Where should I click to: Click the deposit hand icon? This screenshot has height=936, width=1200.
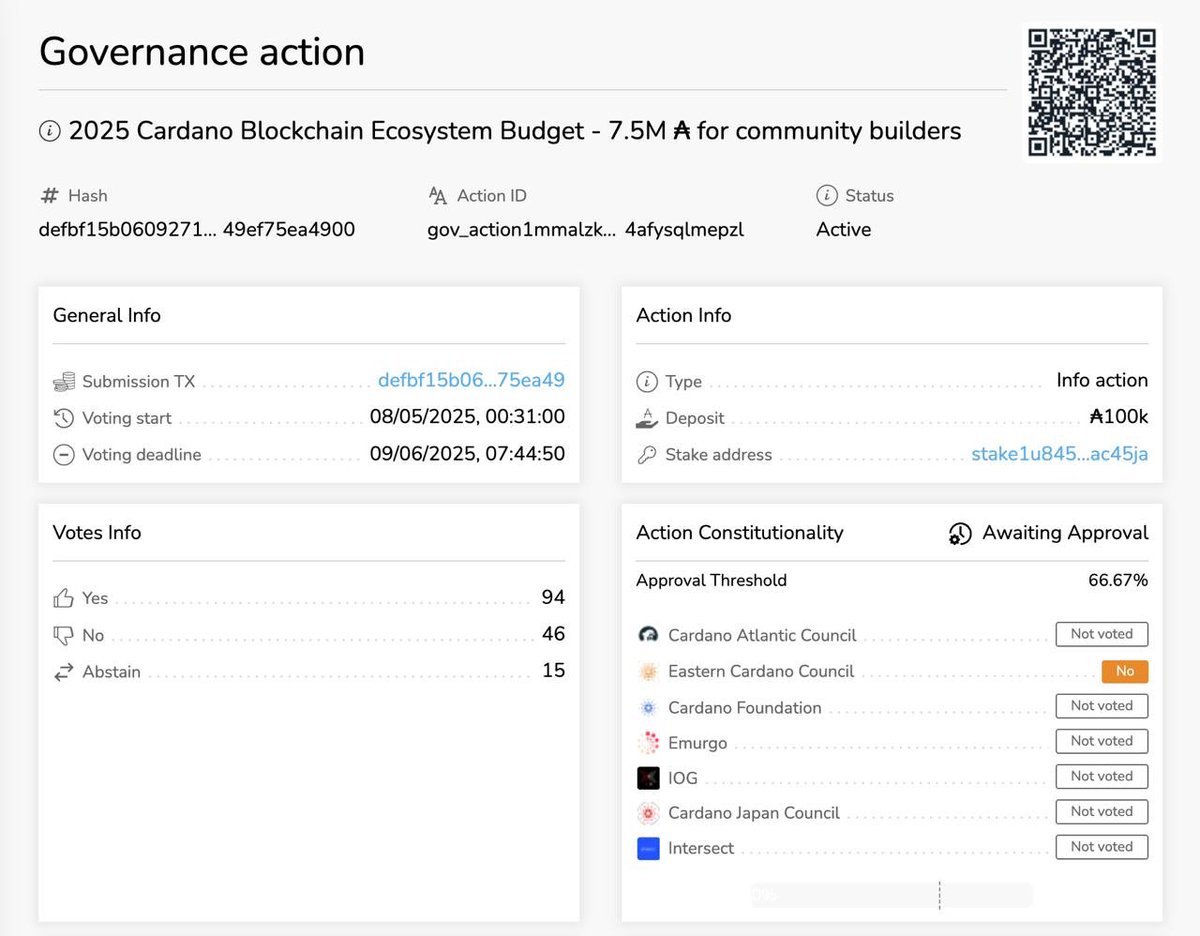tap(647, 418)
